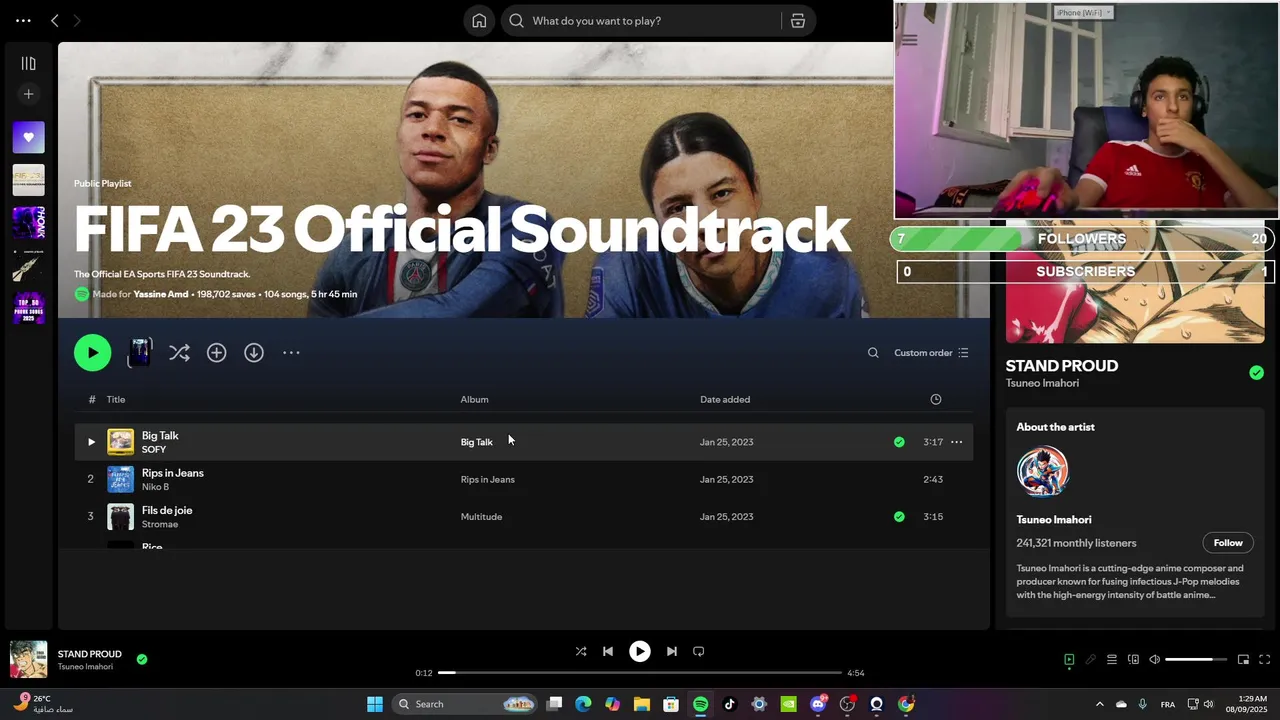This screenshot has height=720, width=1280.
Task: Select the Fils de joie track title
Action: click(167, 510)
